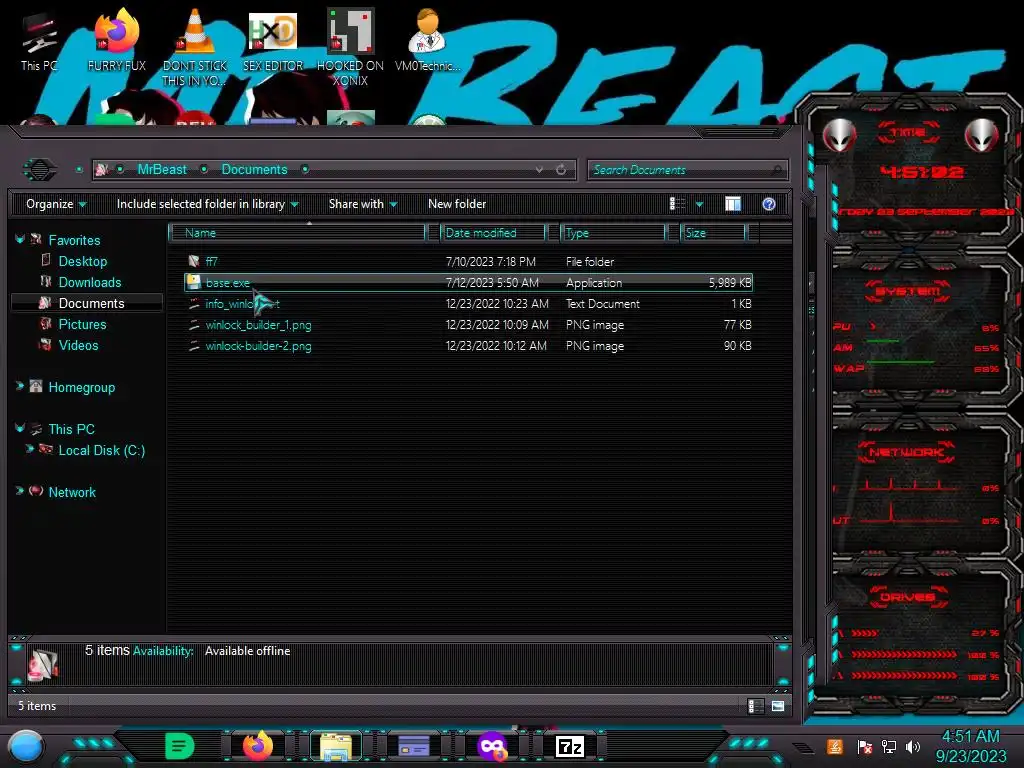Open network status tray icon
Image resolution: width=1024 pixels, height=768 pixels.
(889, 746)
